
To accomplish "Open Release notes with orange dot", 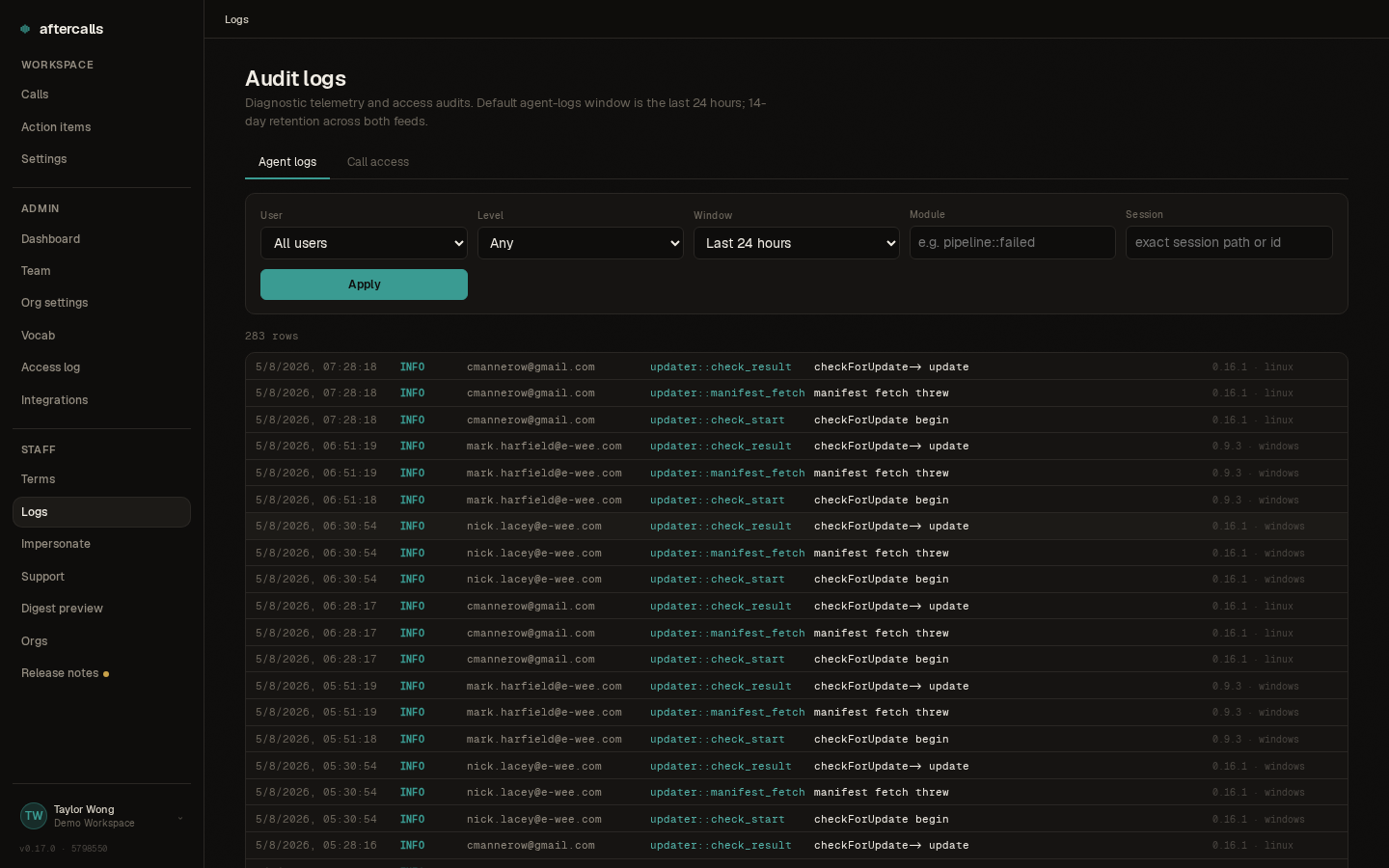I will [x=101, y=673].
